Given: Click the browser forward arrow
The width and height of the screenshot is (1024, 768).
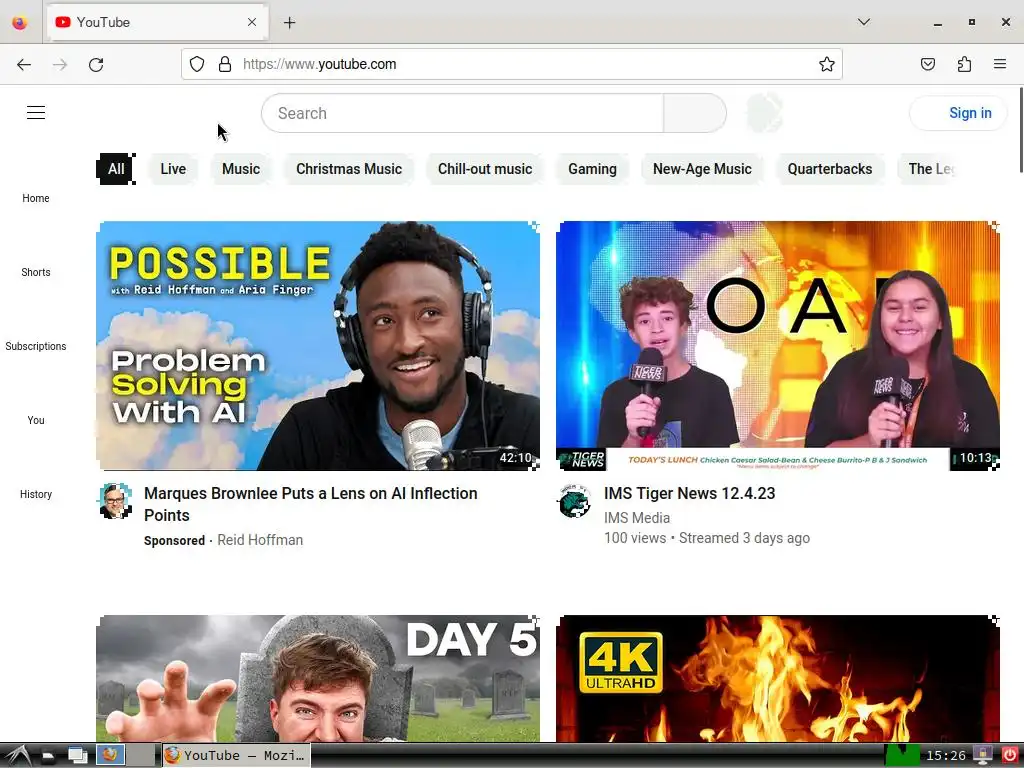Looking at the screenshot, I should (60, 64).
